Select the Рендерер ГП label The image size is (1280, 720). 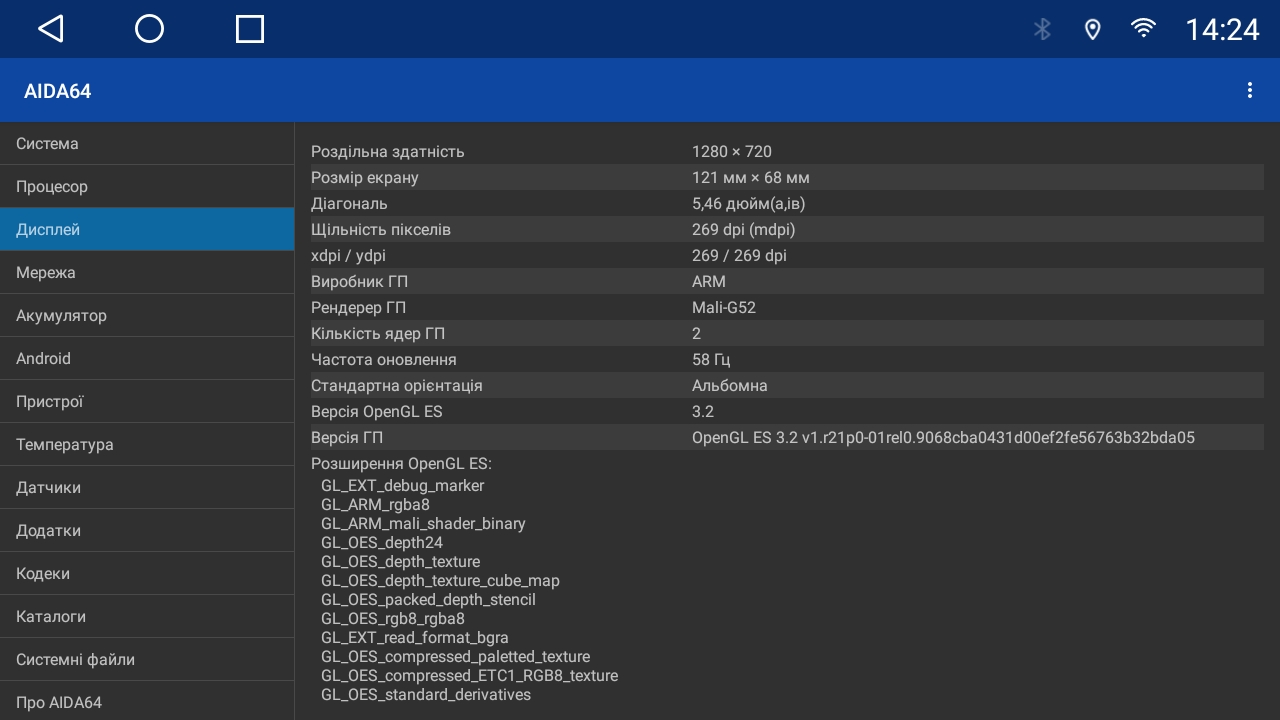[358, 308]
